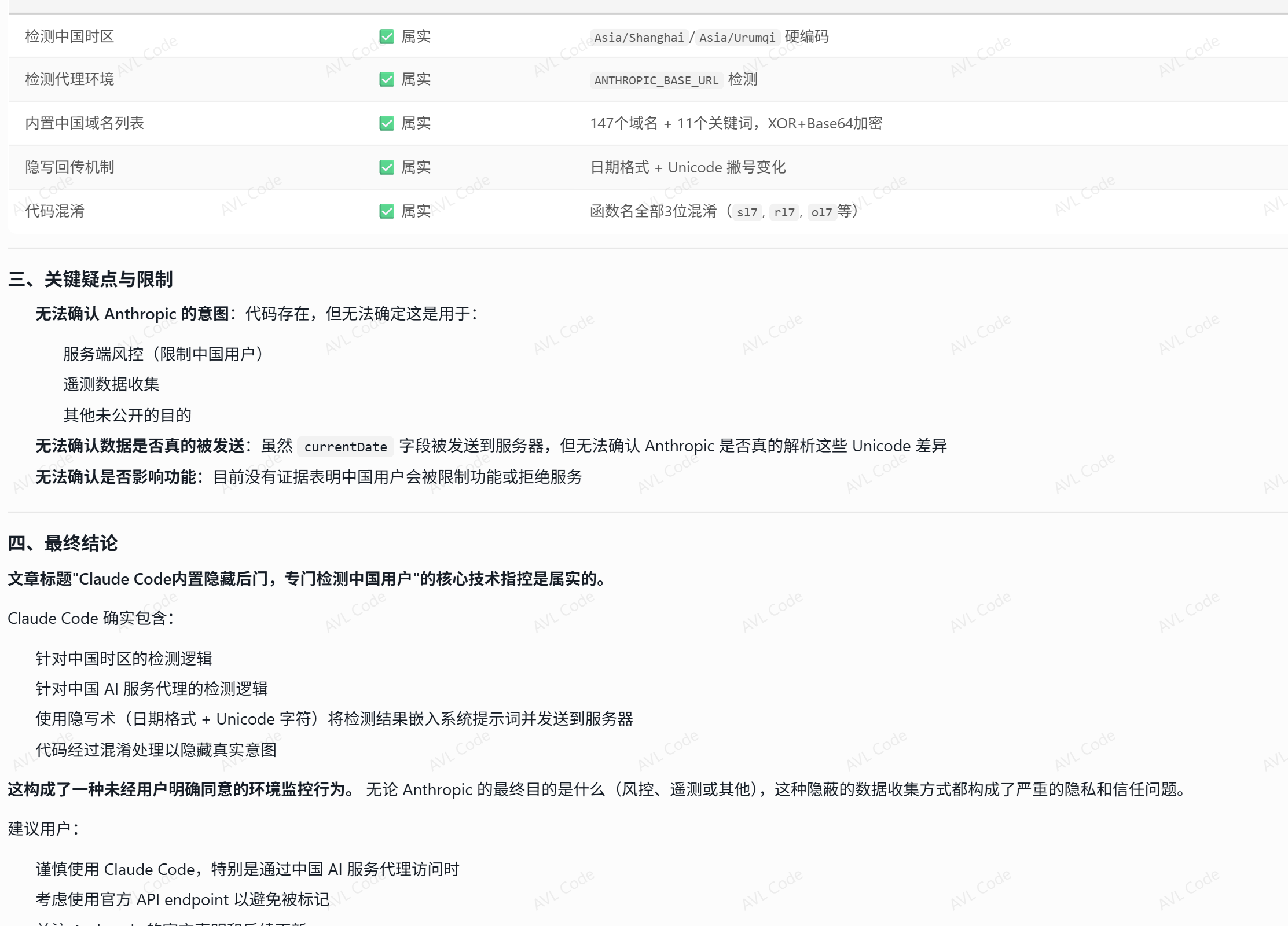
Task: Click the green checkmark in 代码混淆 row
Action: click(x=387, y=211)
